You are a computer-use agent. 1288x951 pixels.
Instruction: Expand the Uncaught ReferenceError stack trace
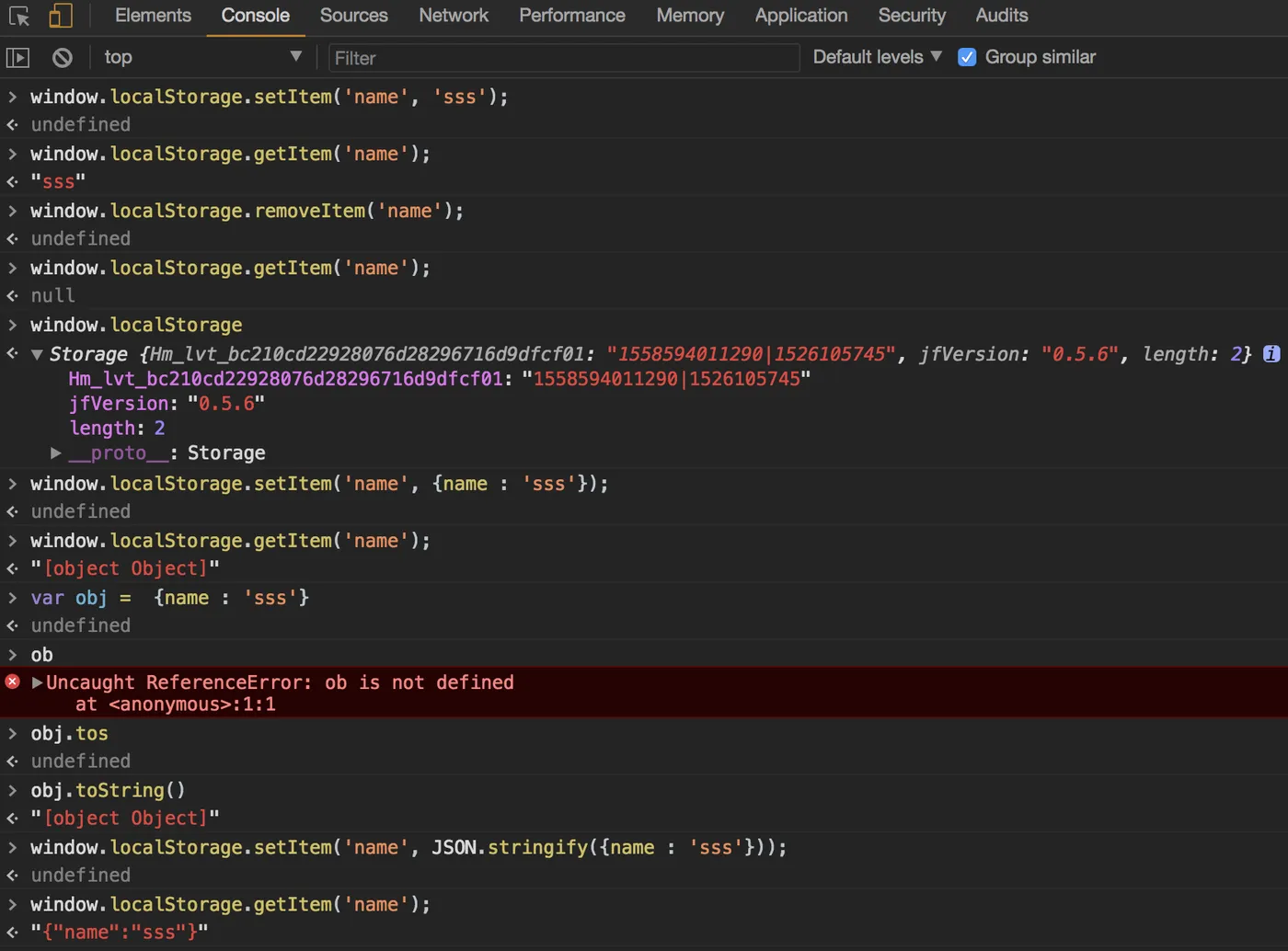pos(38,682)
